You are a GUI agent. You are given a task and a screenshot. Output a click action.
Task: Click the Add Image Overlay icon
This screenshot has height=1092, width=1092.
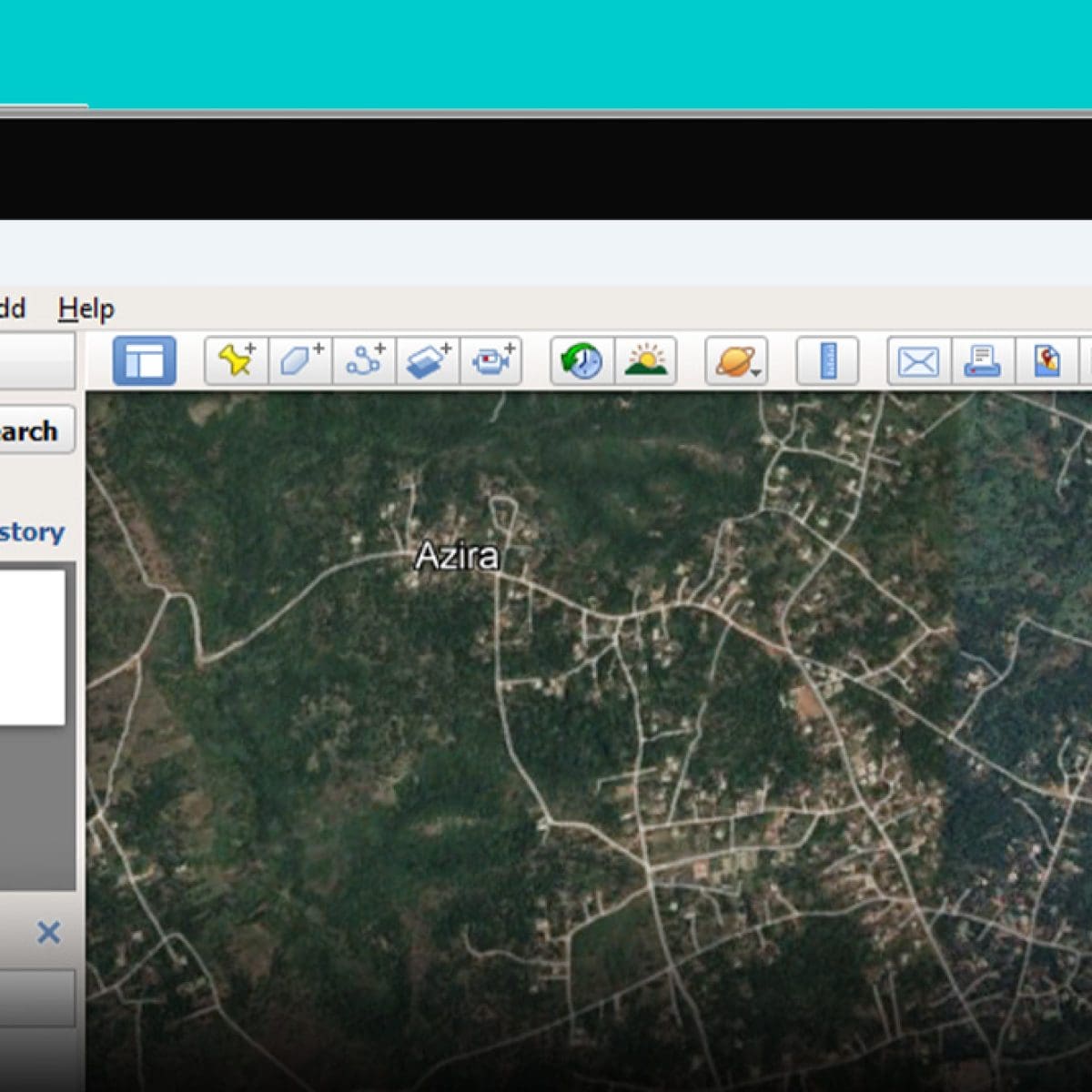(429, 361)
